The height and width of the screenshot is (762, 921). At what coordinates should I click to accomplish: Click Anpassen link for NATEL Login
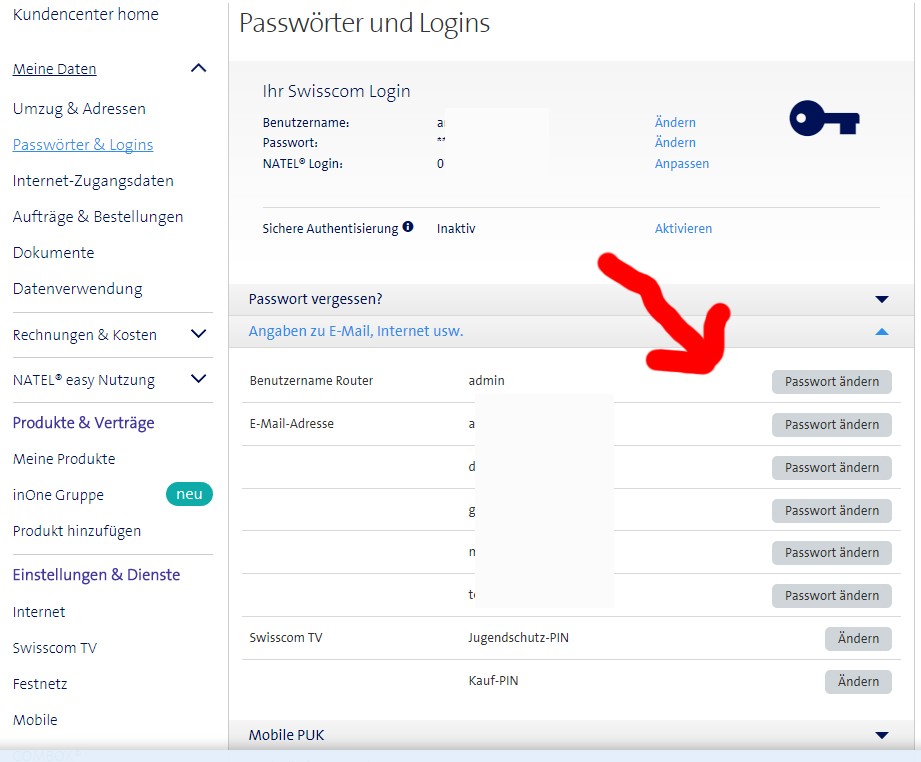(x=681, y=163)
